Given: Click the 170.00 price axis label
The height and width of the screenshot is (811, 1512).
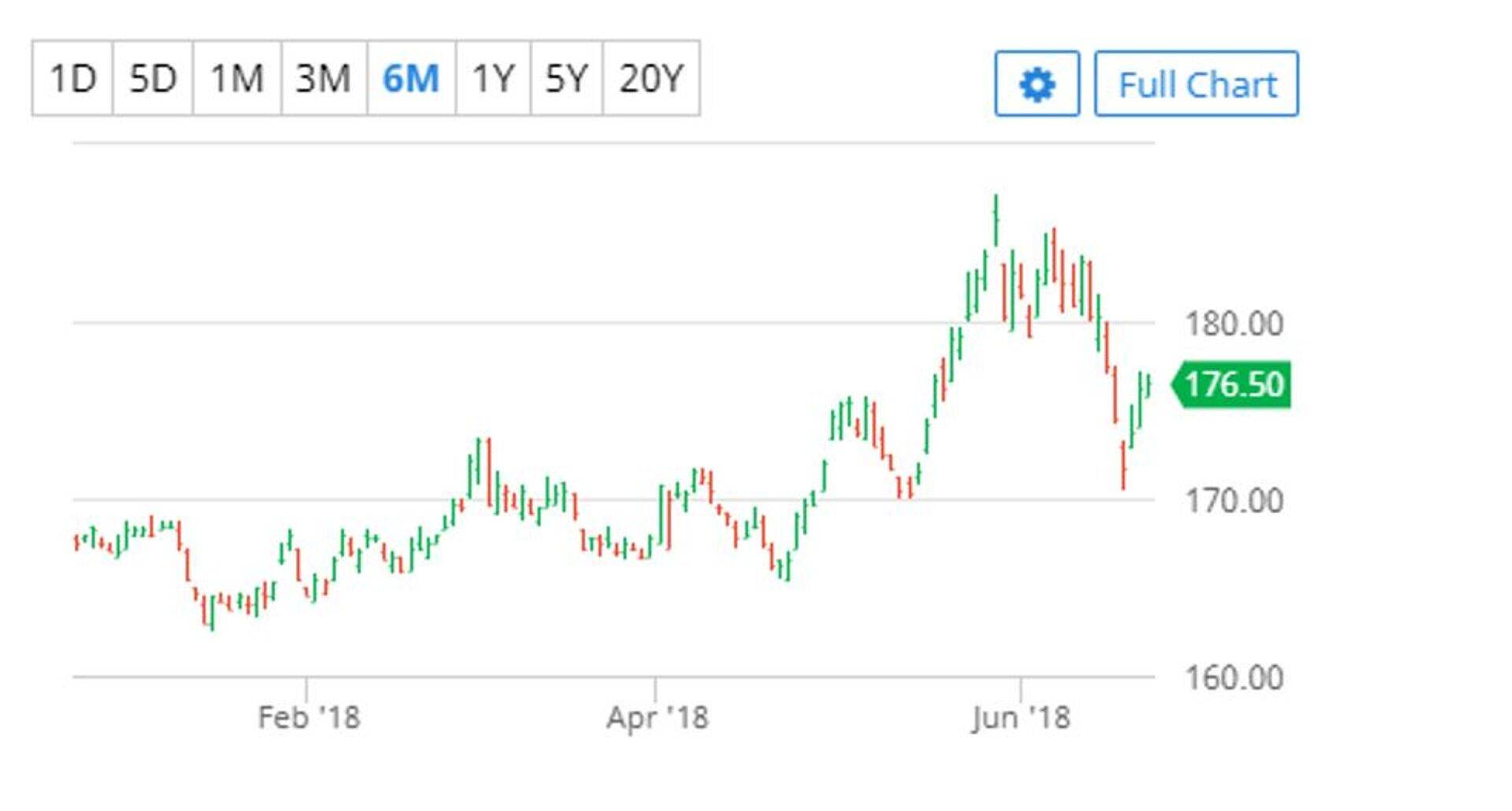Looking at the screenshot, I should click(x=1233, y=501).
